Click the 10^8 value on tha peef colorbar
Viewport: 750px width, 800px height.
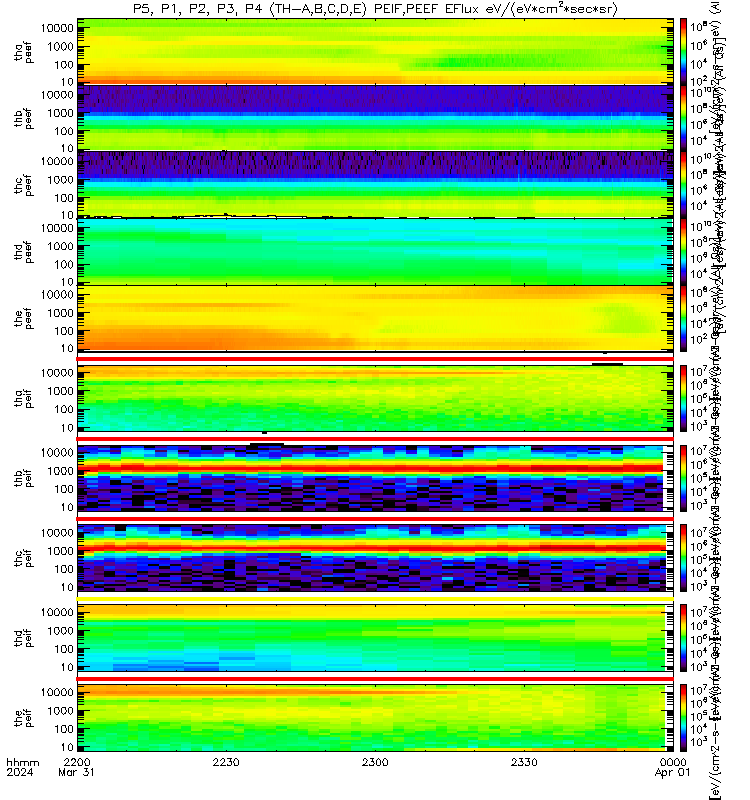pos(698,26)
